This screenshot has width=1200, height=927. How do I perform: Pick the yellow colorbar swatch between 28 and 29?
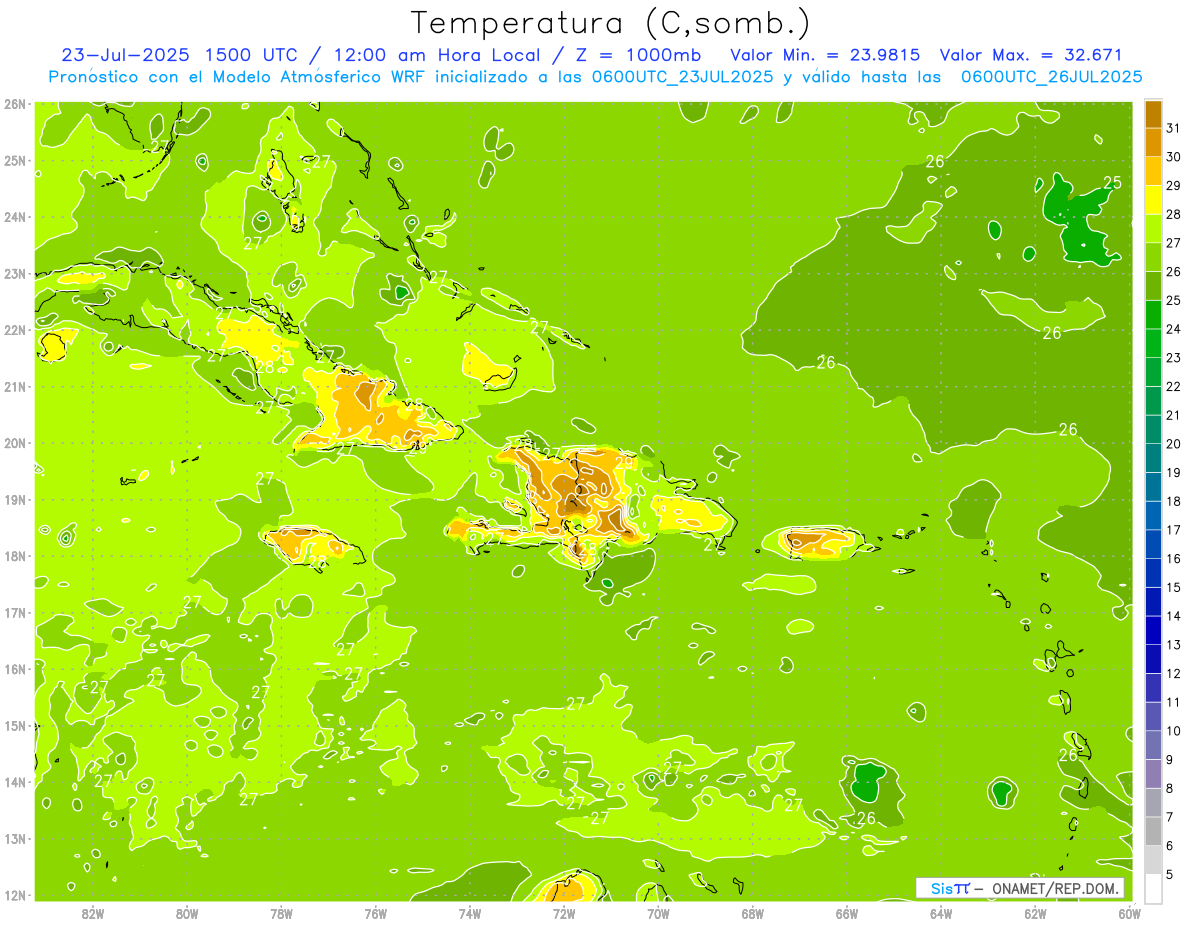click(x=1153, y=200)
